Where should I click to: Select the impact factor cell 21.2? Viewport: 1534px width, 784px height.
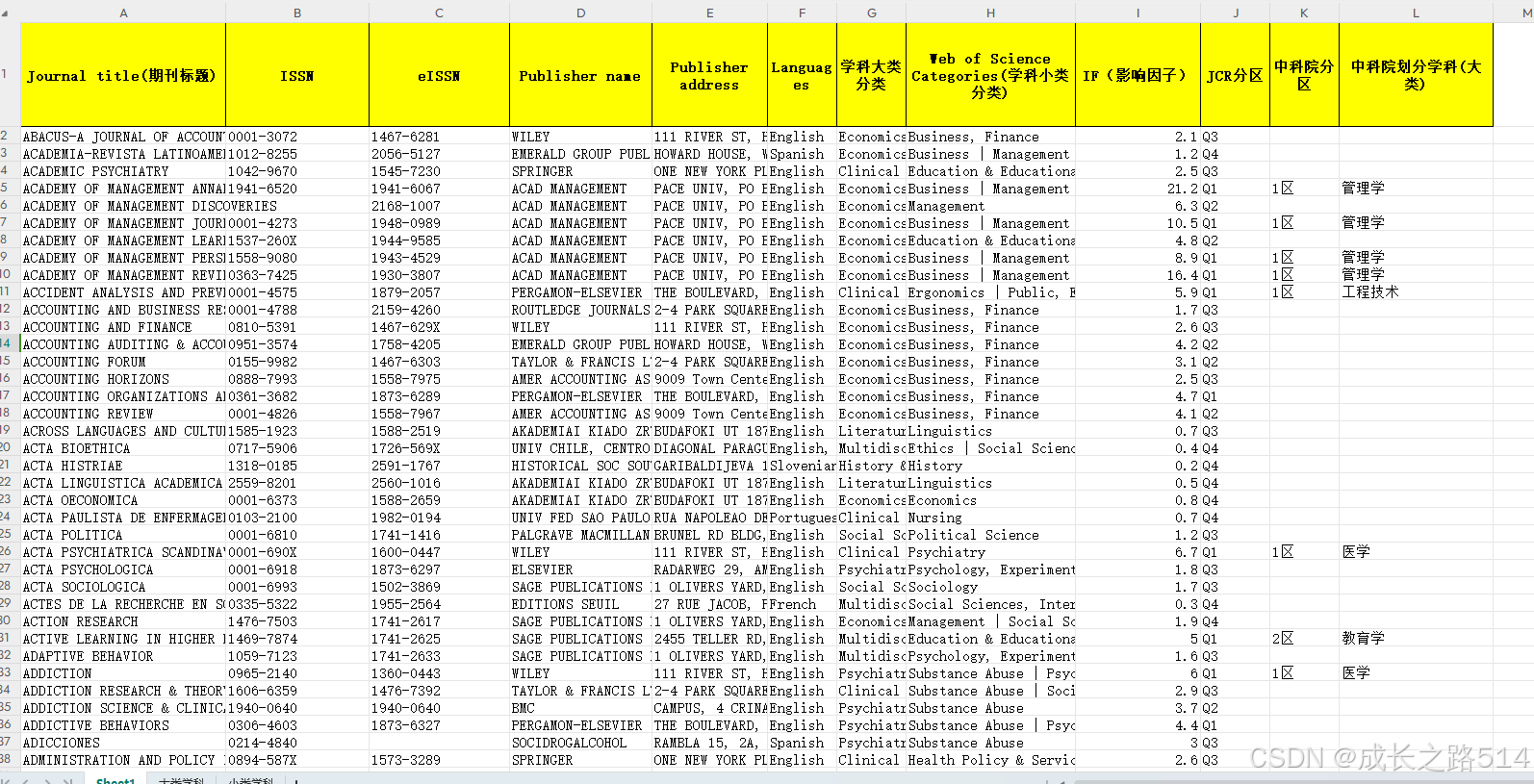pyautogui.click(x=1138, y=189)
